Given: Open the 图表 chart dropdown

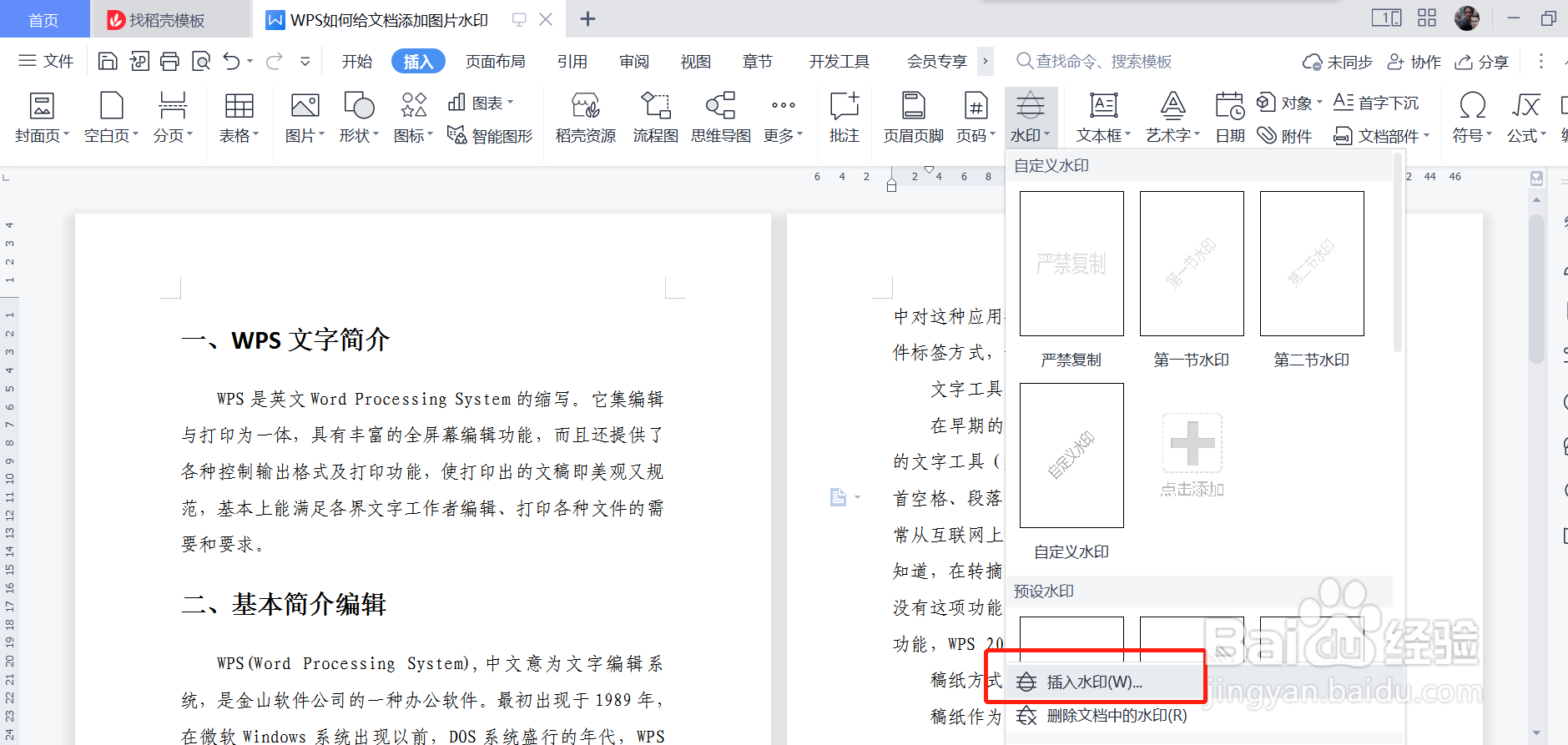Looking at the screenshot, I should point(481,103).
